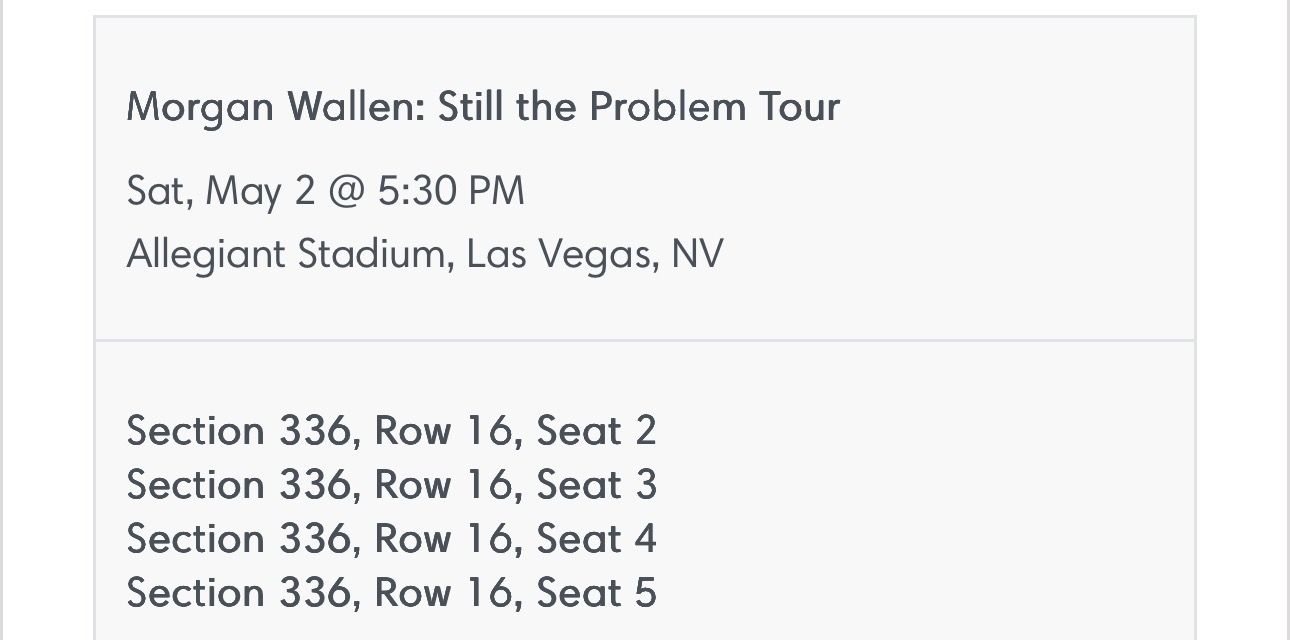Click the 'Seat 5' label
Screen dimensions: 1290x640
[x=596, y=593]
